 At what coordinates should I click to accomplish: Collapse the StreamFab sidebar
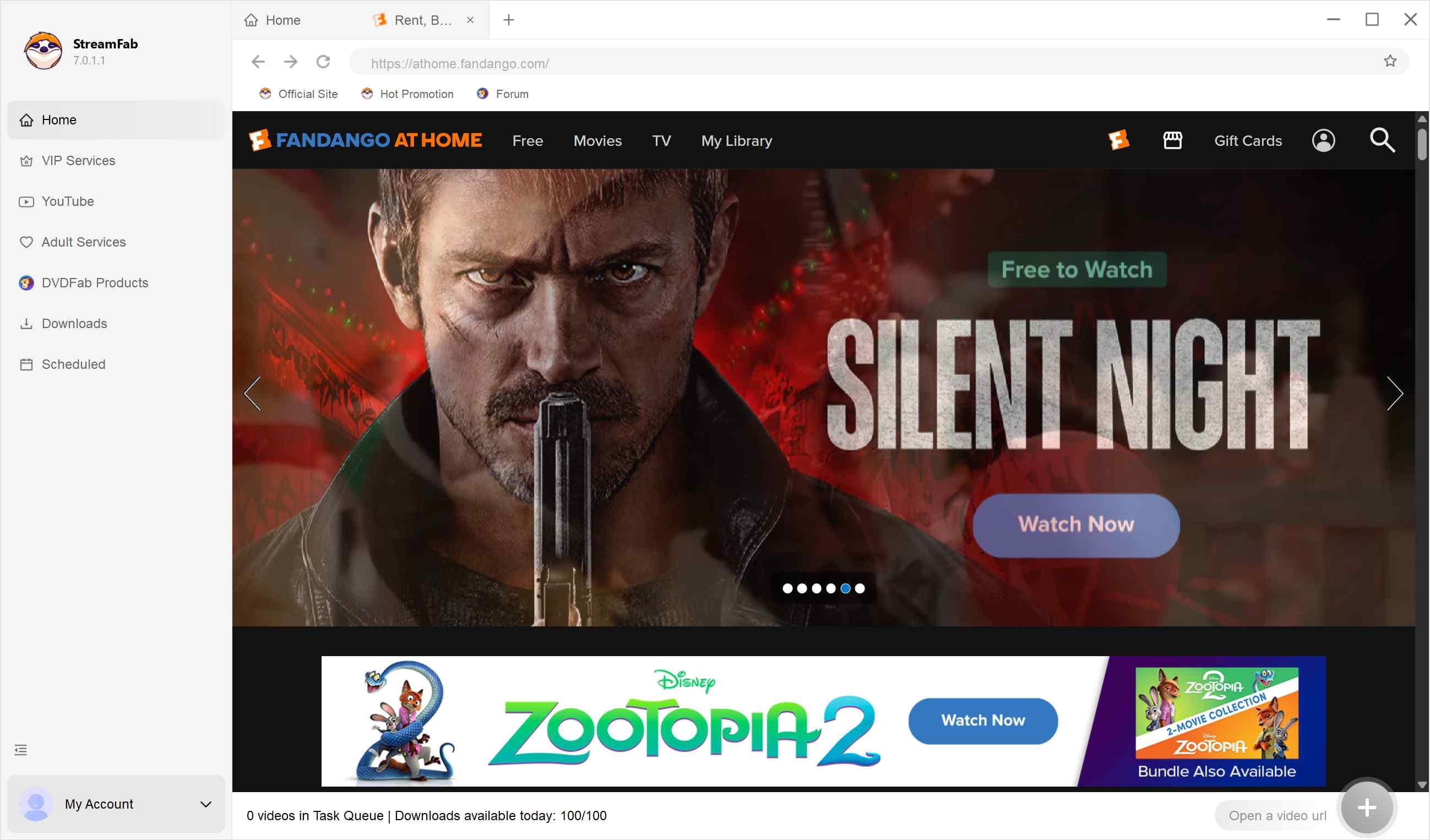tap(20, 749)
